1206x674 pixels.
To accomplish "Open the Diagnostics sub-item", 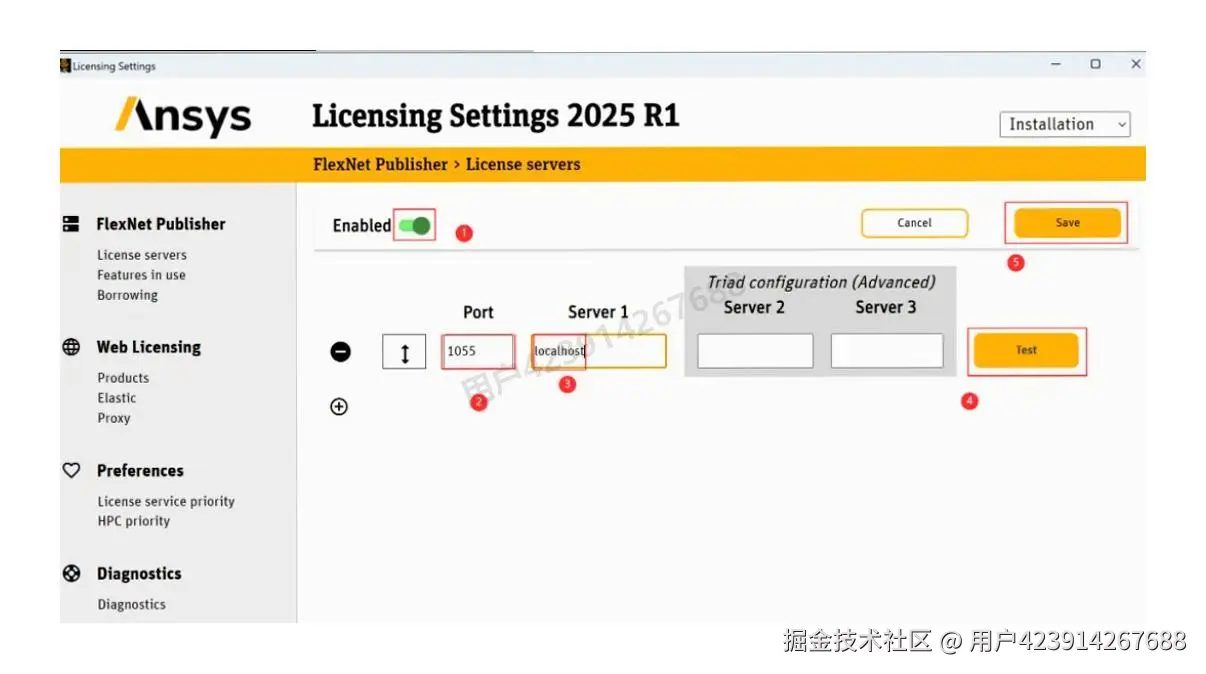I will (131, 604).
